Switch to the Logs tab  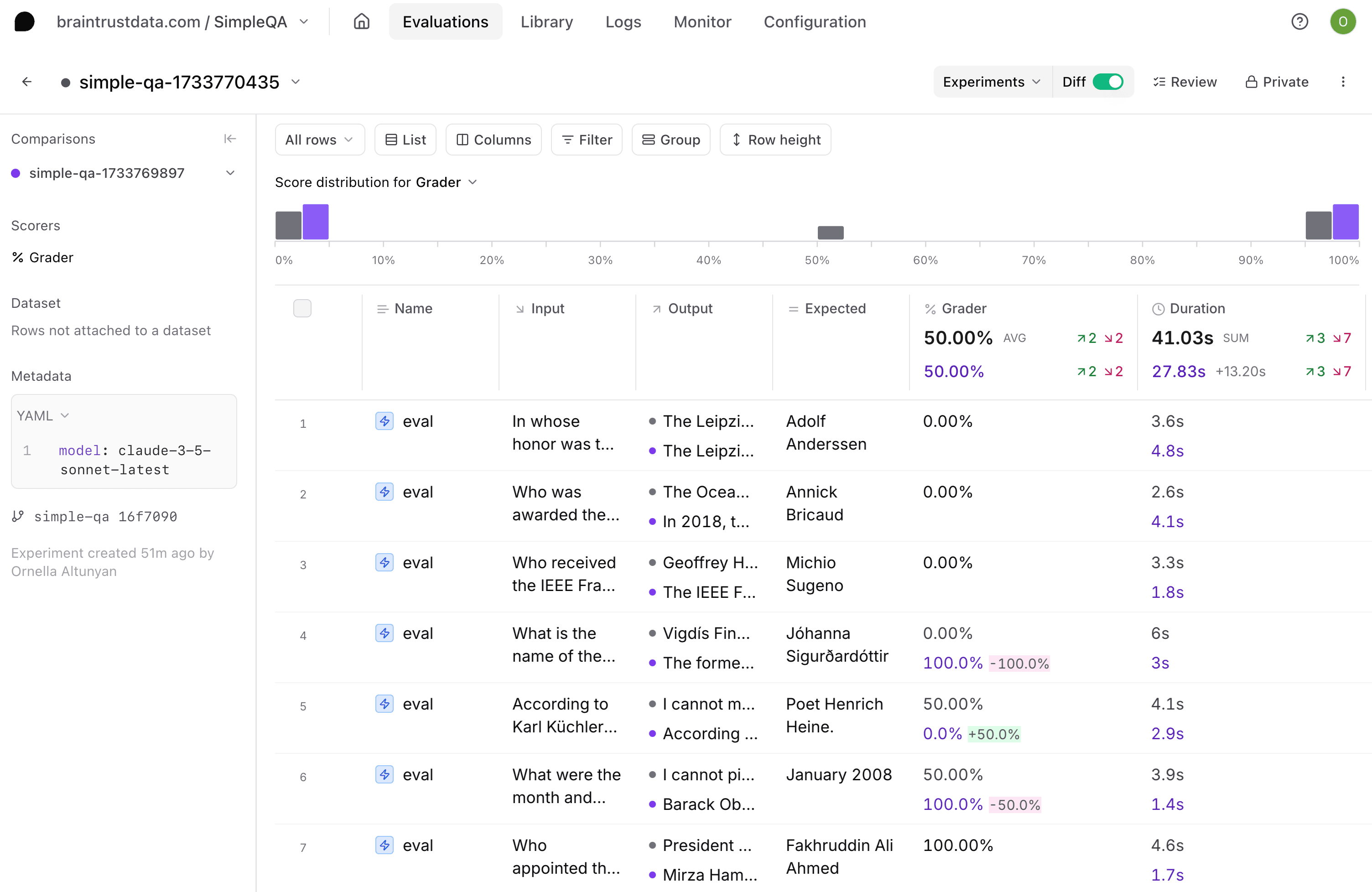click(x=623, y=21)
